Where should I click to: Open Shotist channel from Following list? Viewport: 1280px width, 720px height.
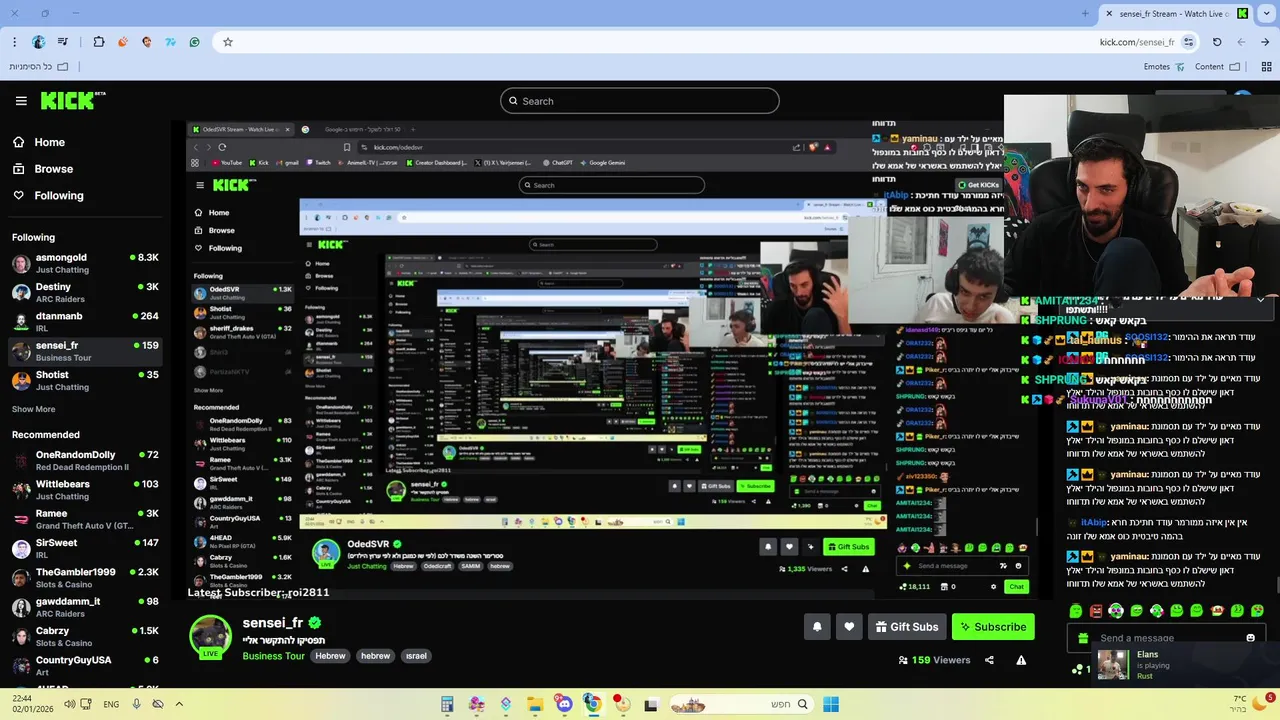point(85,381)
